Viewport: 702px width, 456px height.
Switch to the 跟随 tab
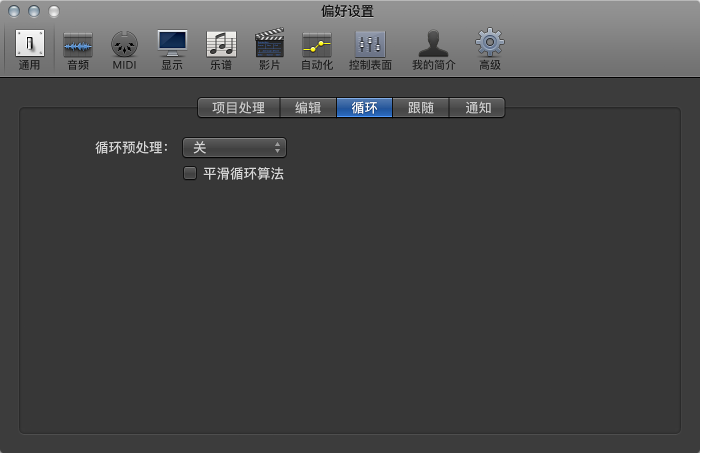[x=421, y=108]
